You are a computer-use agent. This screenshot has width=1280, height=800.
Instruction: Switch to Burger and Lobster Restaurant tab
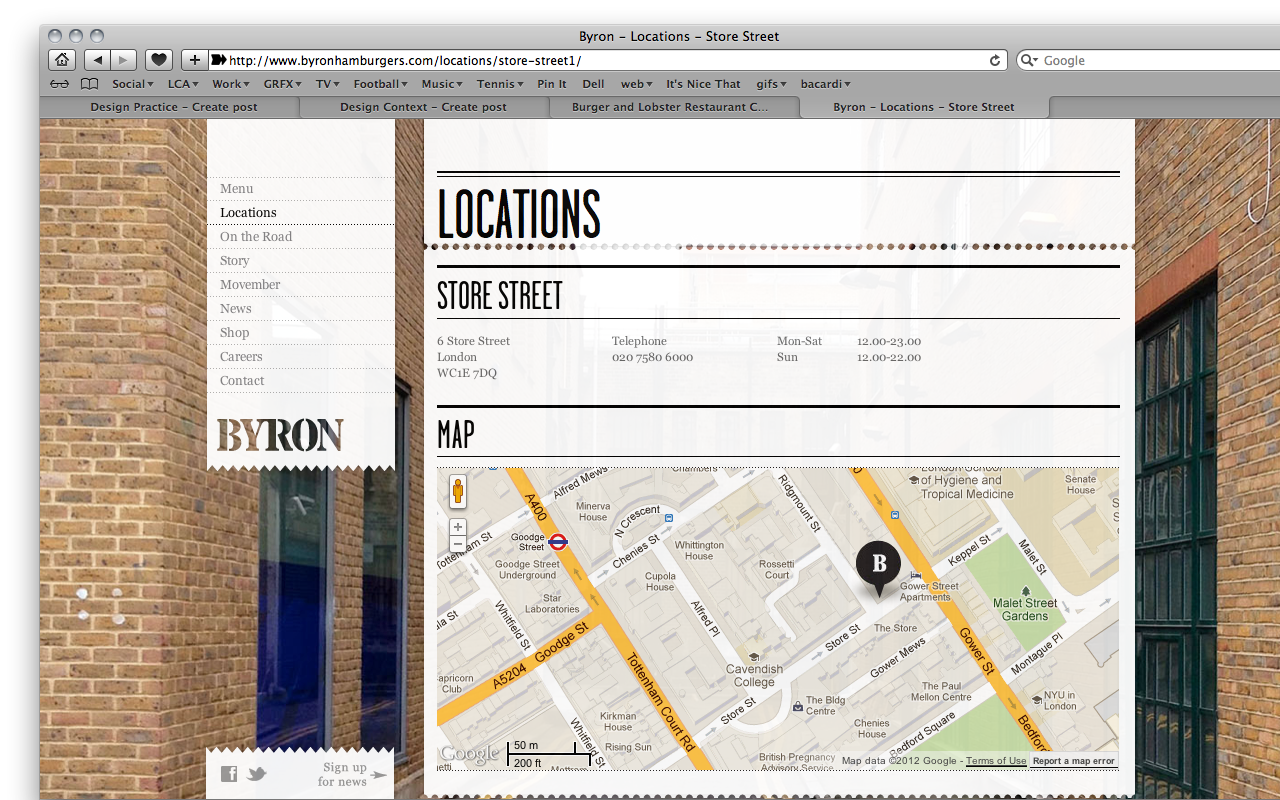[x=674, y=107]
